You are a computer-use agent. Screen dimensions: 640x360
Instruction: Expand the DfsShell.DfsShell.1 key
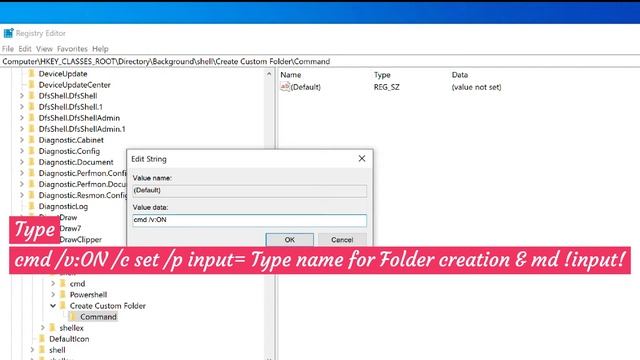pyautogui.click(x=22, y=107)
